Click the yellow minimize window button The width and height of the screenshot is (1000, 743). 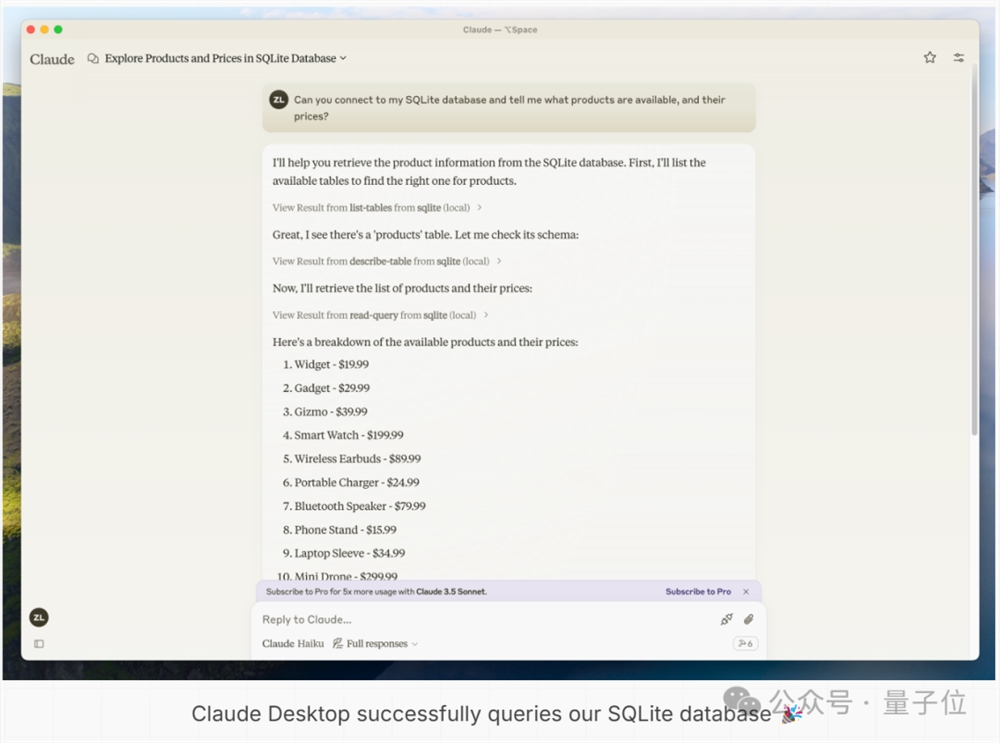click(44, 29)
